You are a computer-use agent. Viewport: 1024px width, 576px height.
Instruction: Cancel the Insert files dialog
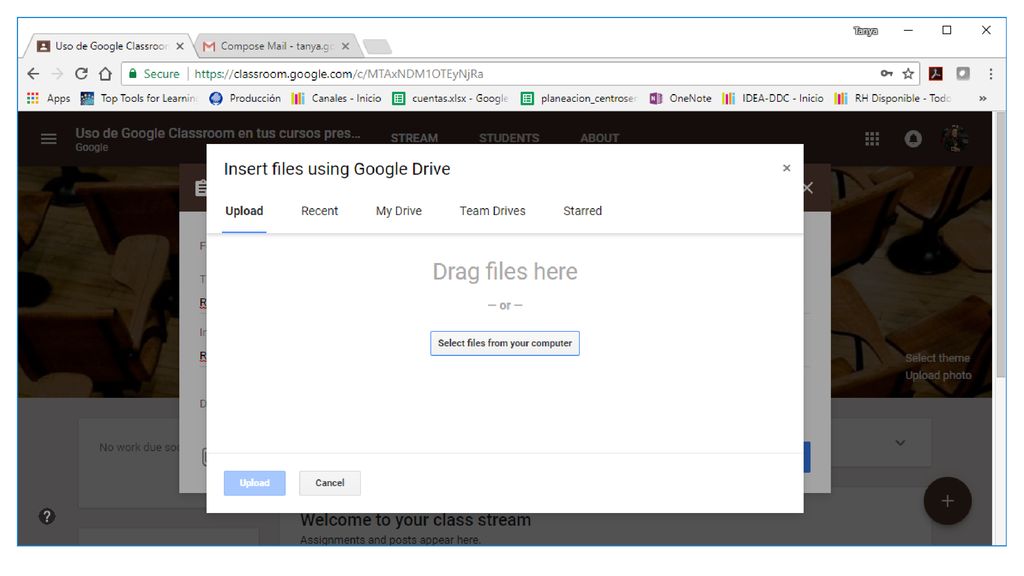(x=330, y=483)
